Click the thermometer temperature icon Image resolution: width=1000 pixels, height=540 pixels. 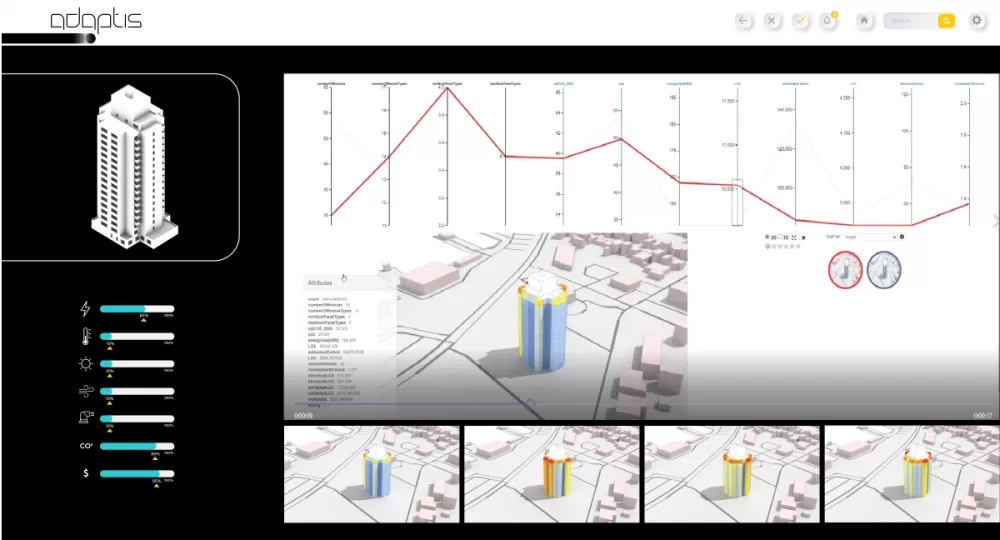pos(85,336)
